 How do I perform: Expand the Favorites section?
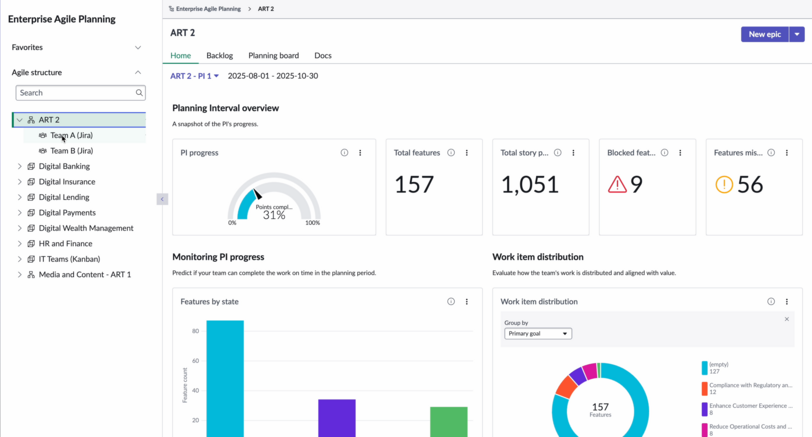coord(138,48)
